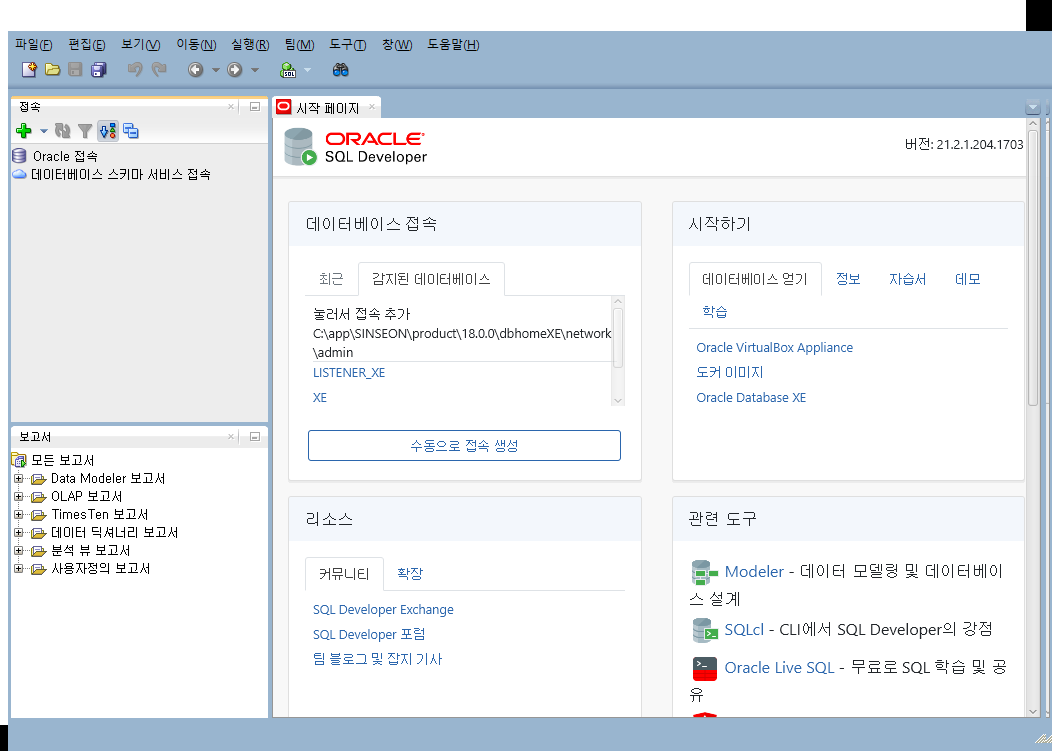This screenshot has height=751, width=1052.
Task: Switch to the 정보 tab
Action: point(848,279)
